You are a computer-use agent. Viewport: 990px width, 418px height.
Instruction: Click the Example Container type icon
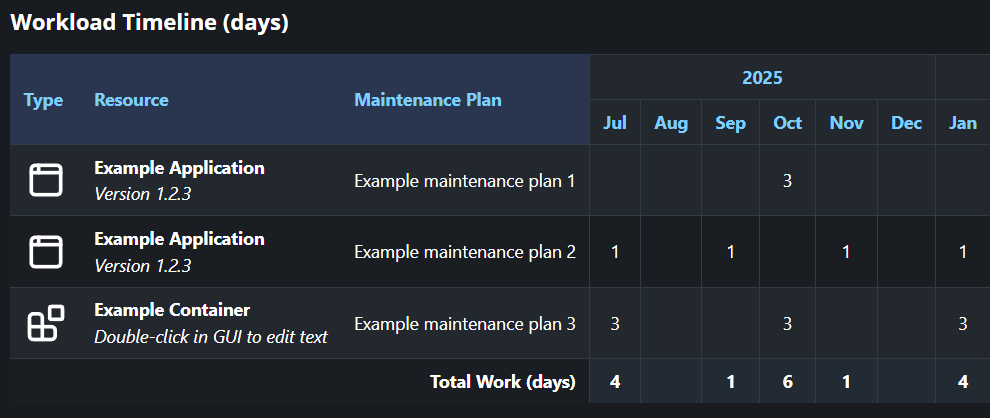pyautogui.click(x=46, y=323)
